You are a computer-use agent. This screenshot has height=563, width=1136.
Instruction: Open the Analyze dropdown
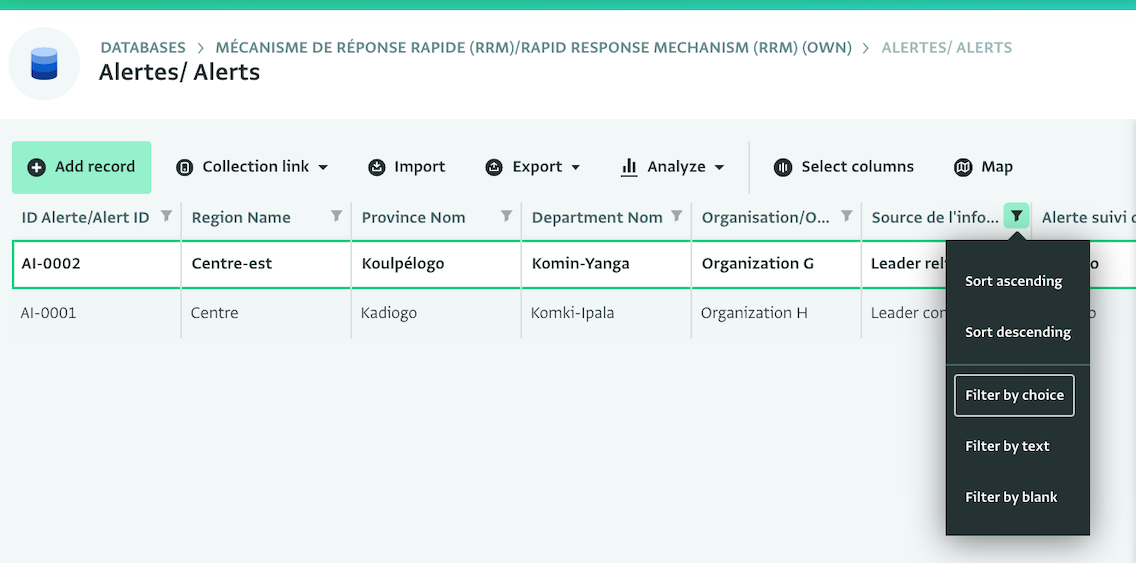click(673, 167)
